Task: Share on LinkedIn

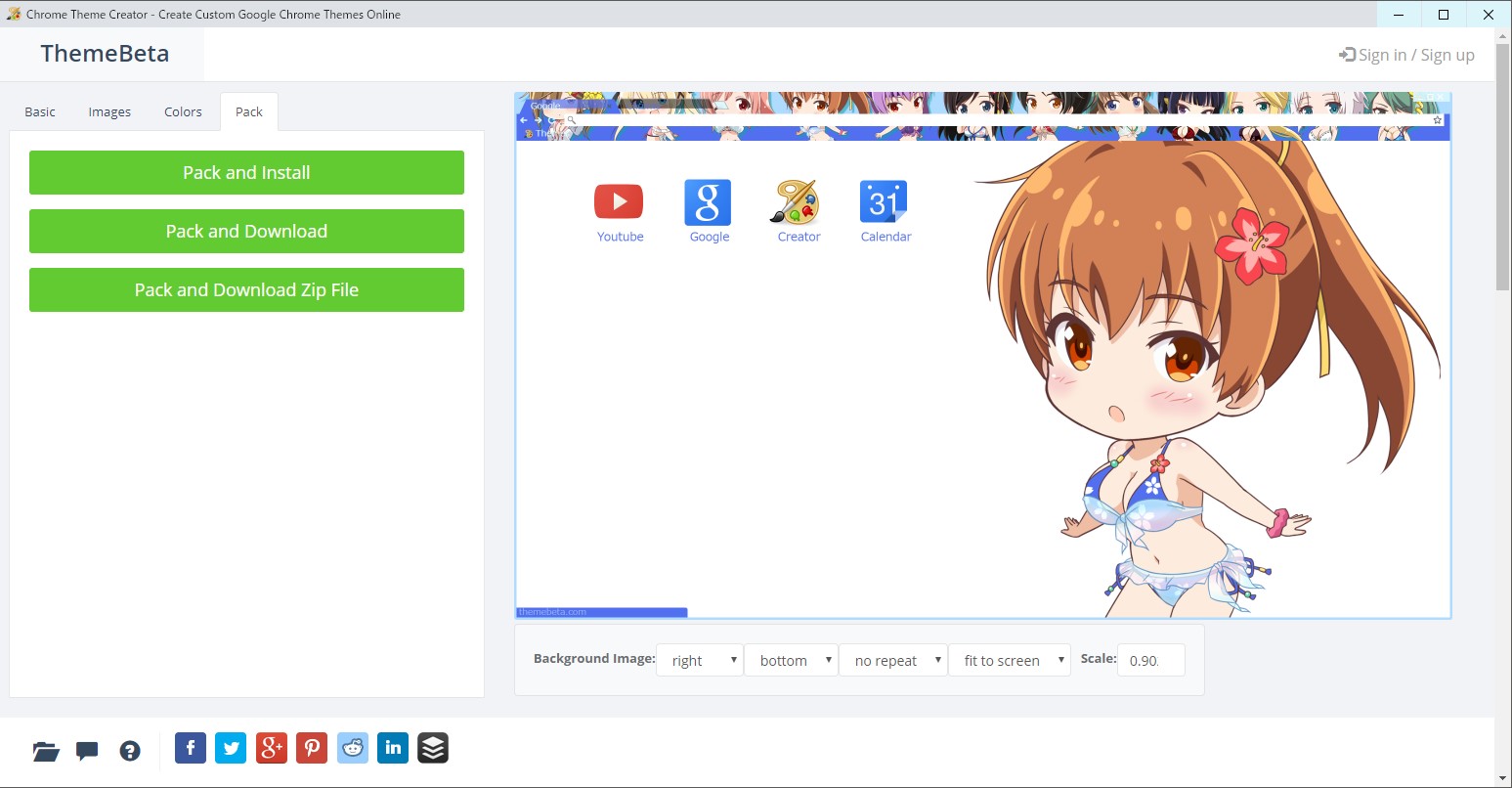Action: (393, 748)
